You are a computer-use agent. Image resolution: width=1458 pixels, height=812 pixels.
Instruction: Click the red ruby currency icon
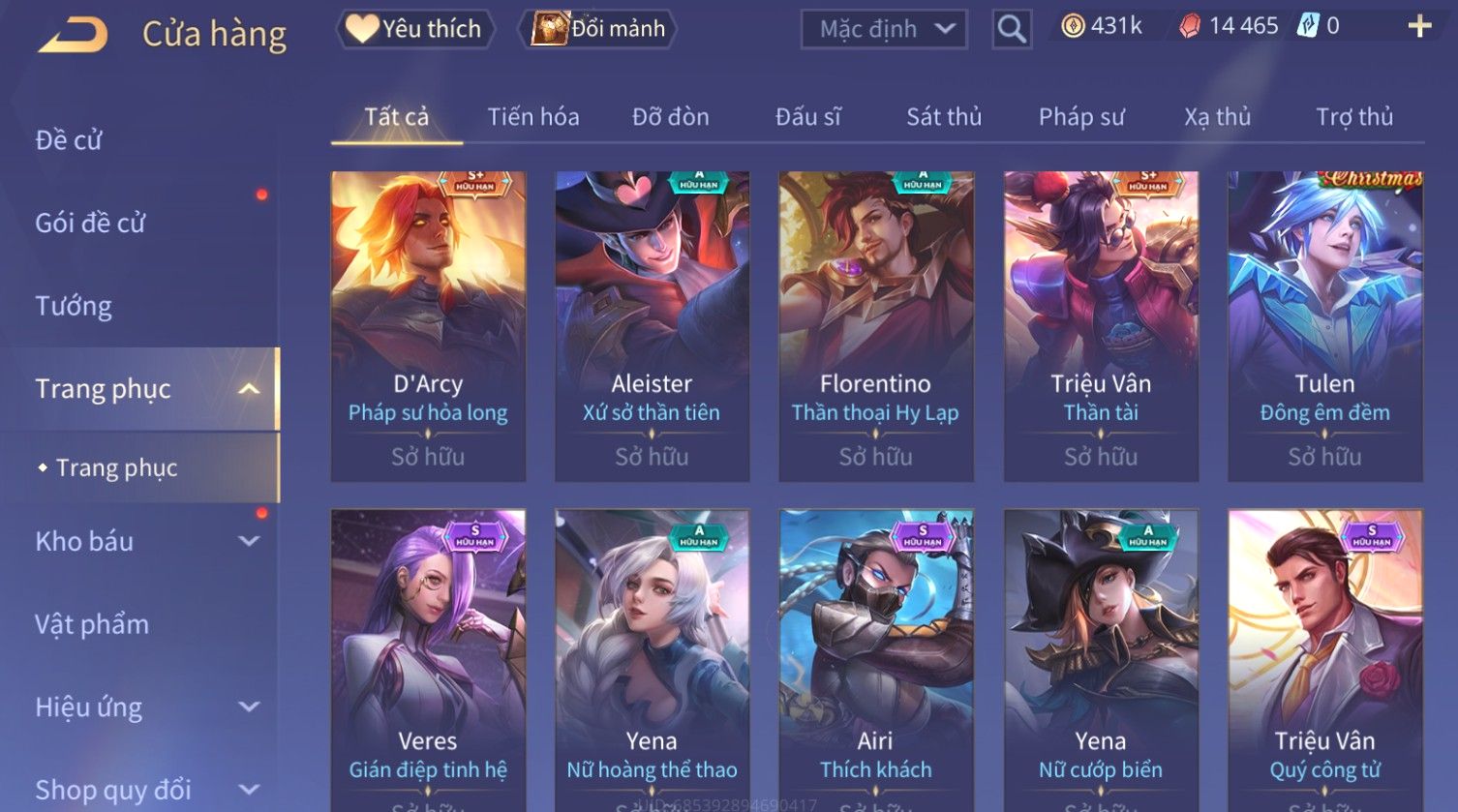1189,26
